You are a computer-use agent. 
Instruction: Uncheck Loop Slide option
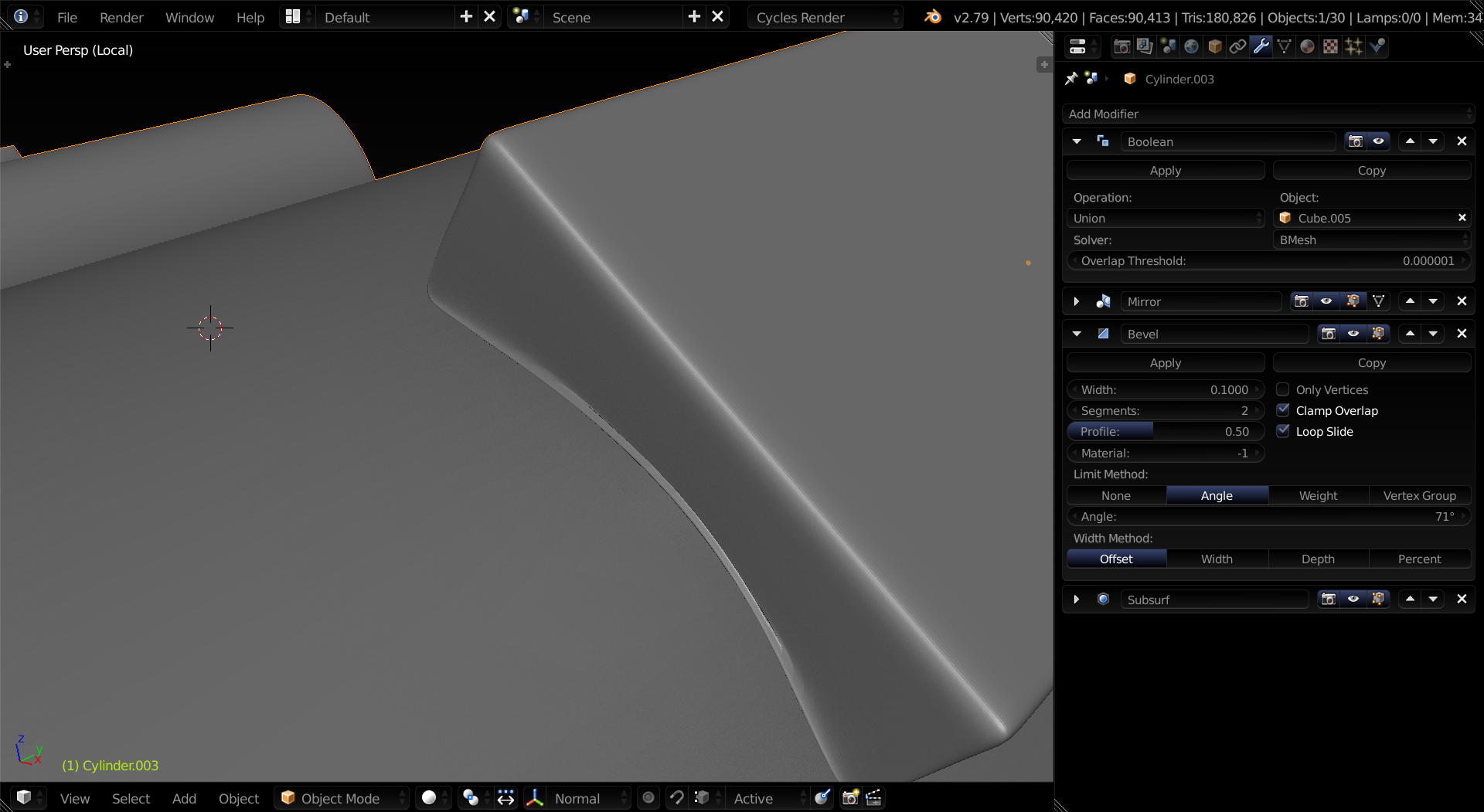(1283, 431)
